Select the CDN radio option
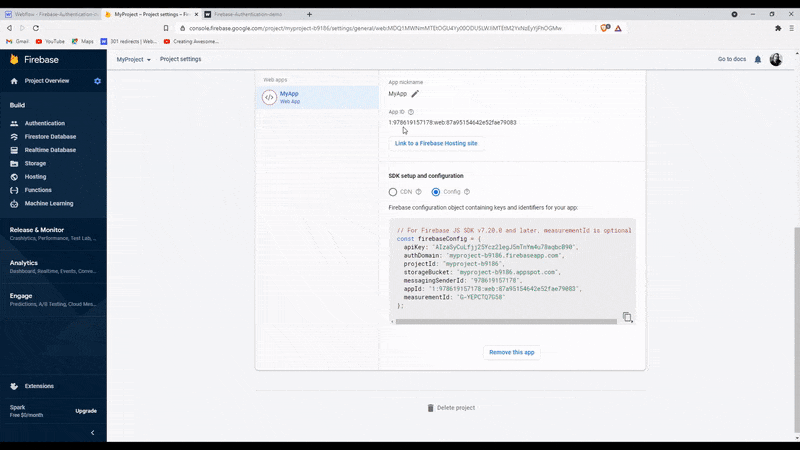Screen dimensions: 800x450 [x=393, y=192]
